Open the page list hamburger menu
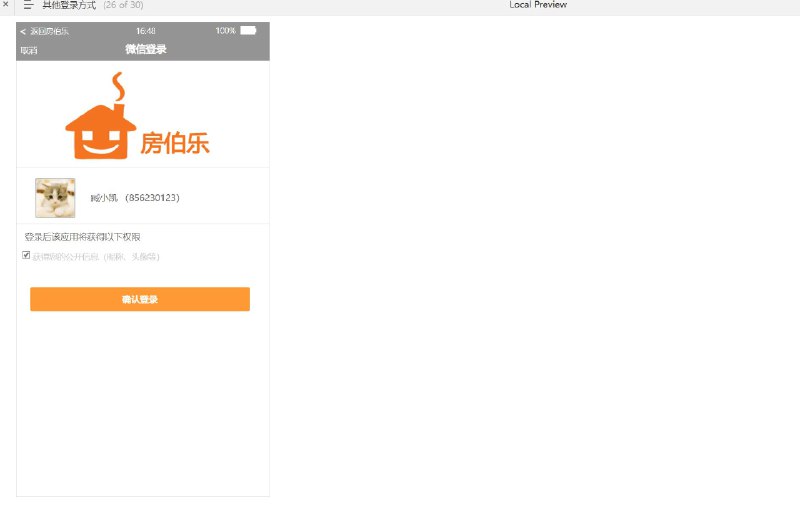The width and height of the screenshot is (800, 526). pos(28,5)
